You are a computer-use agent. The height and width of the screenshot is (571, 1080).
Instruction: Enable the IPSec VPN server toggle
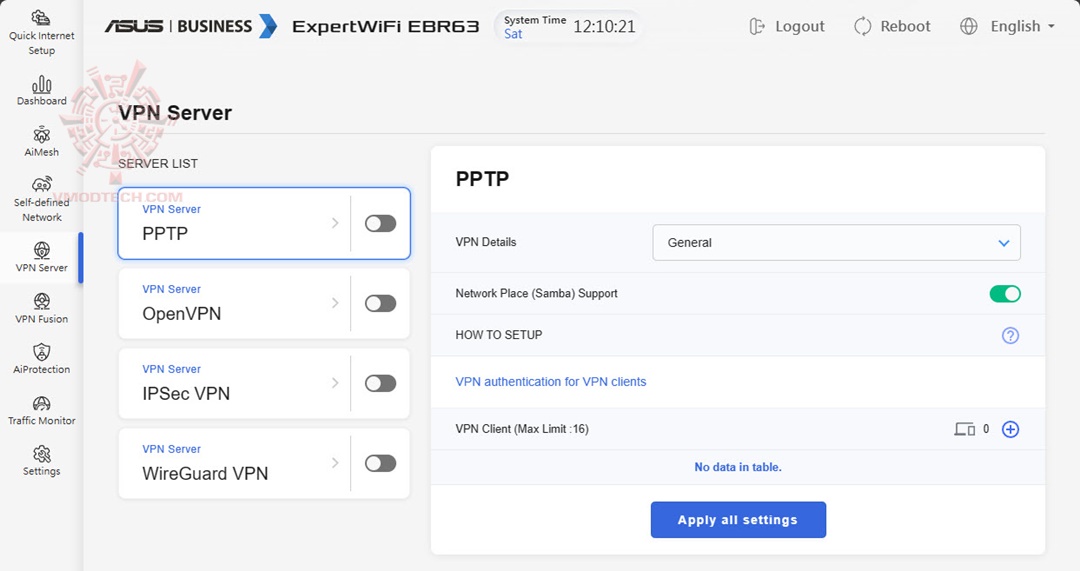tap(380, 383)
